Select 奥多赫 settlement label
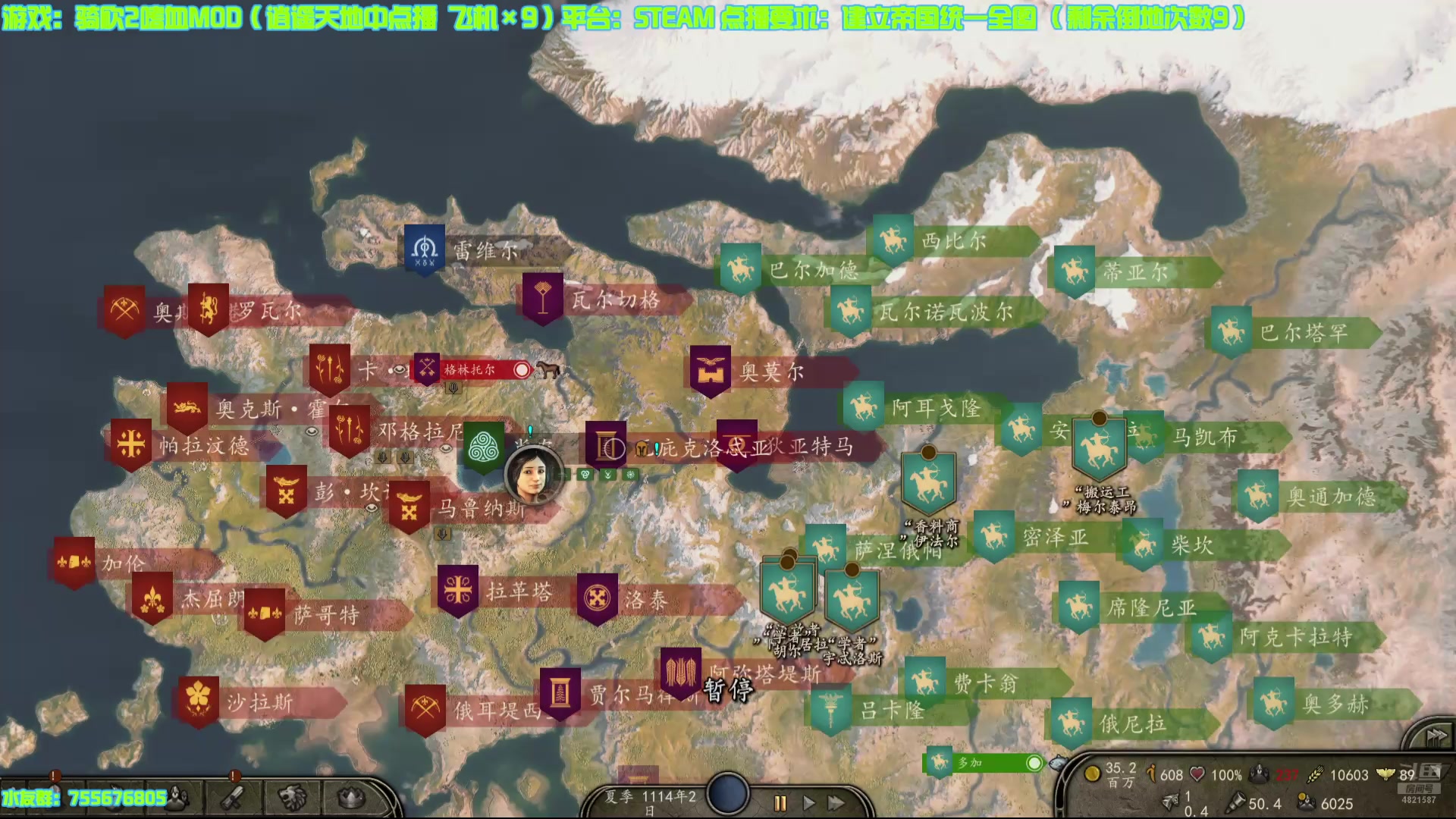 point(1335,704)
